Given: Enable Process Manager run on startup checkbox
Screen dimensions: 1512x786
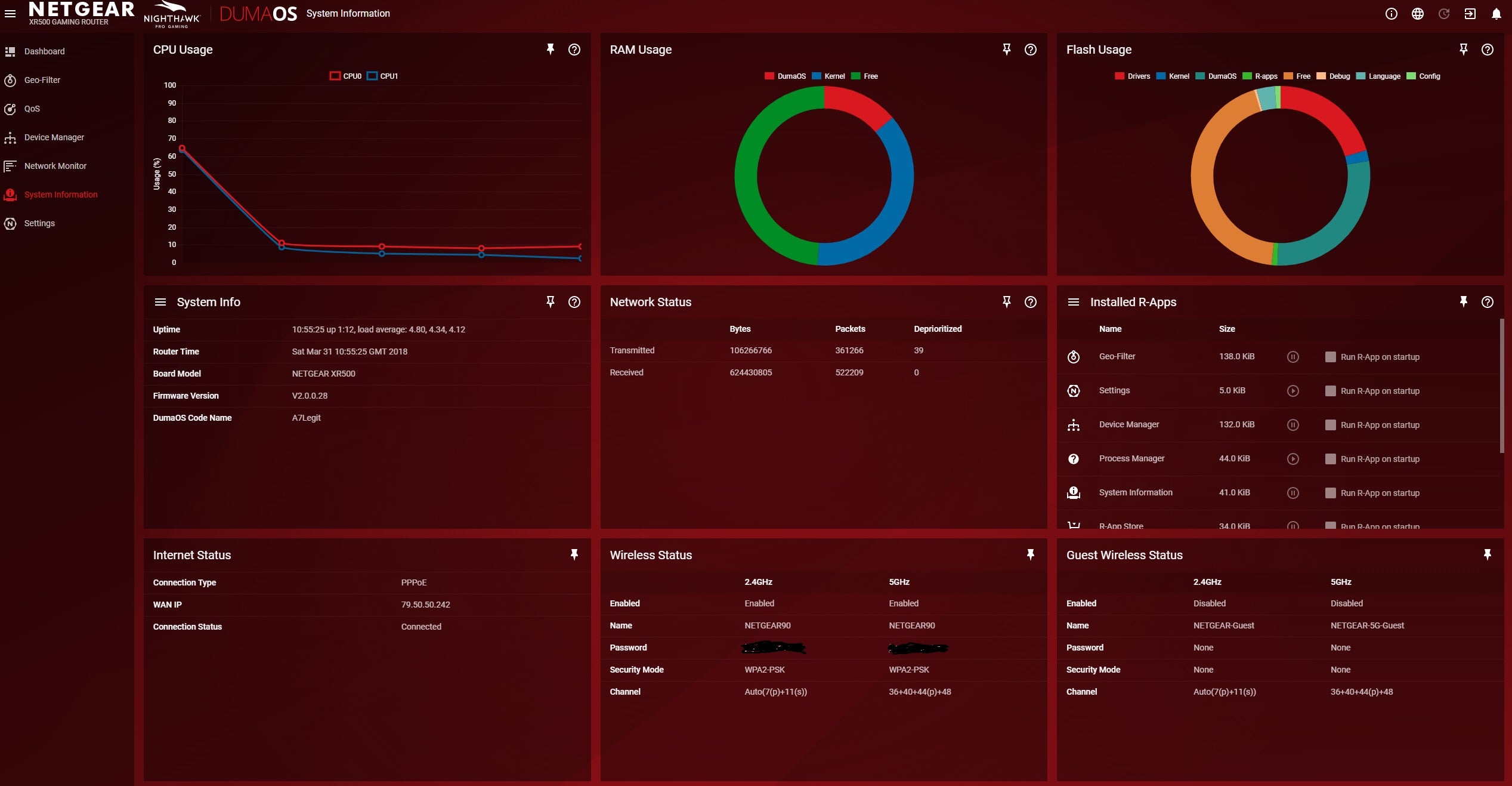Looking at the screenshot, I should (x=1330, y=459).
